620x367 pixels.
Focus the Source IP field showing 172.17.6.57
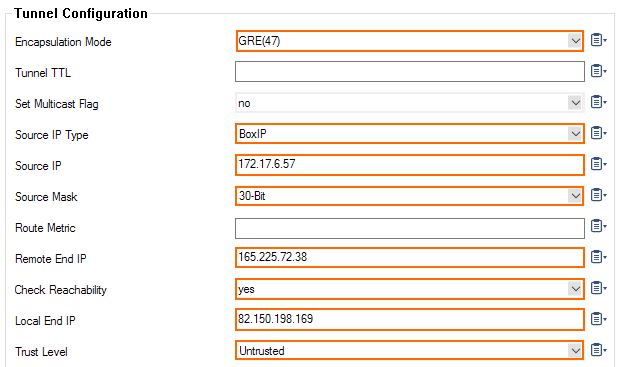(x=410, y=165)
